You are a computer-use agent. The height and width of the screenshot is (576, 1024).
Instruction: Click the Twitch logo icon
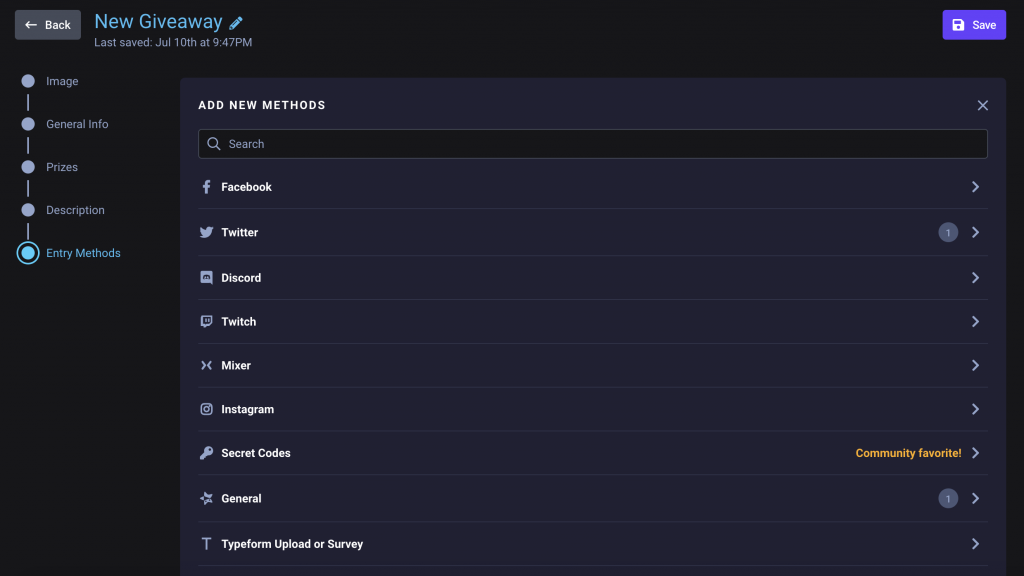[x=206, y=321]
